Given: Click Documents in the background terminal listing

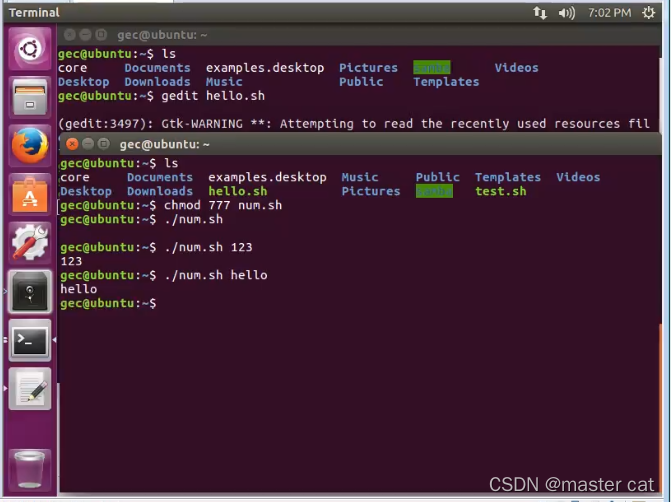Looking at the screenshot, I should [x=157, y=68].
